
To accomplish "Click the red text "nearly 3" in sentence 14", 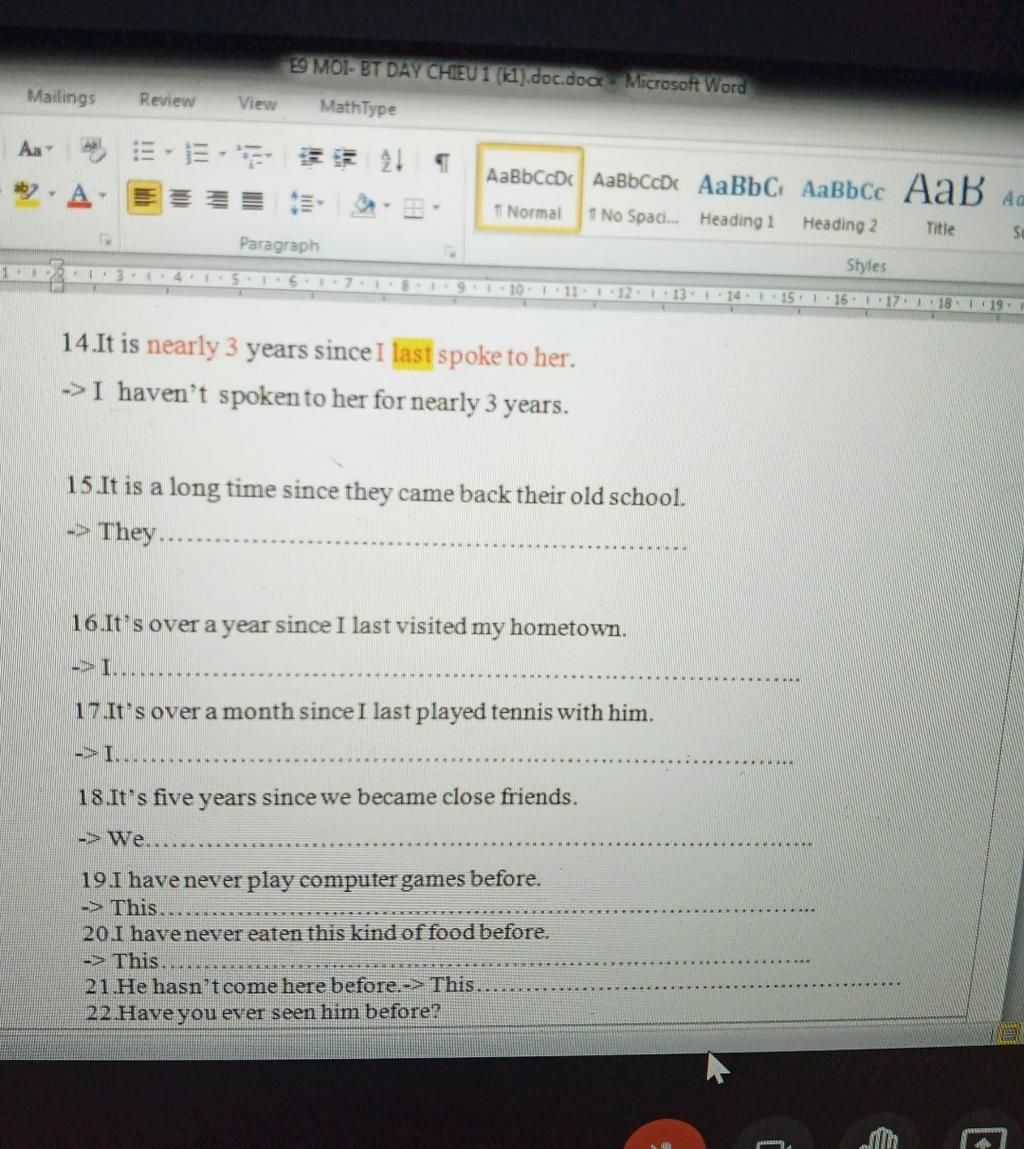I will [192, 346].
